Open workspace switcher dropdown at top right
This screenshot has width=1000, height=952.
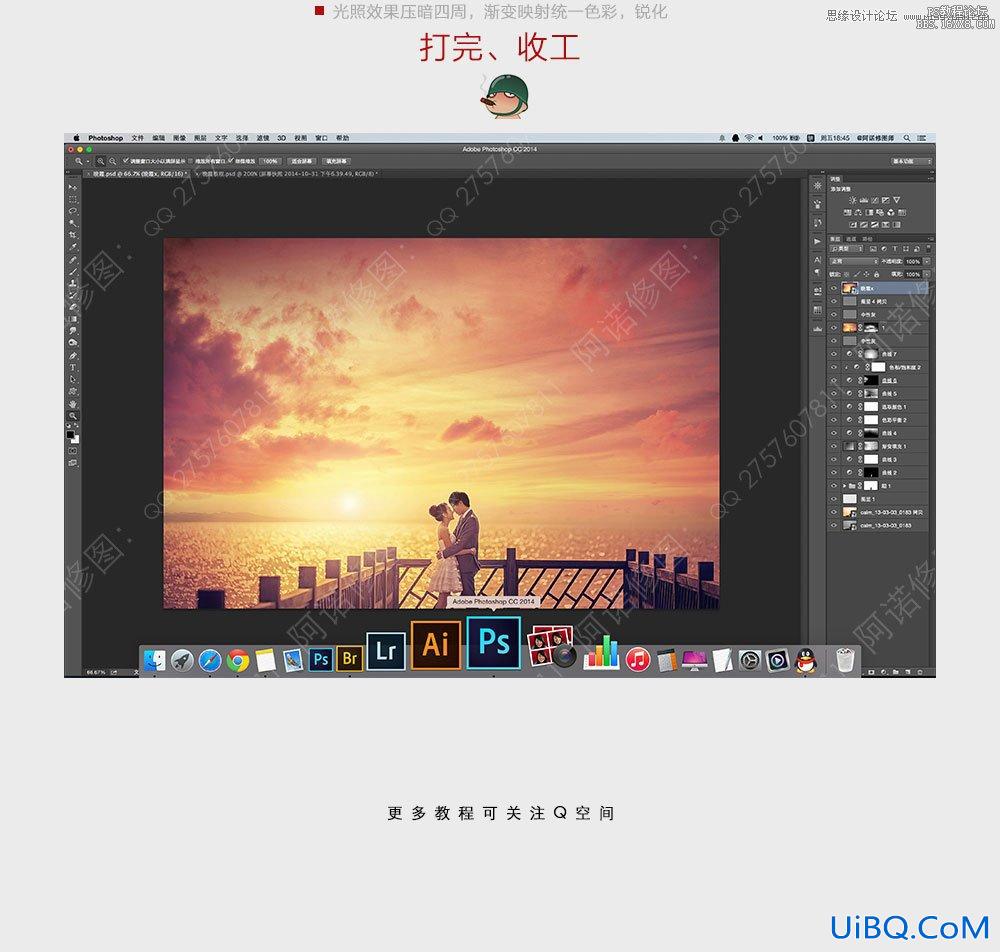[911, 161]
